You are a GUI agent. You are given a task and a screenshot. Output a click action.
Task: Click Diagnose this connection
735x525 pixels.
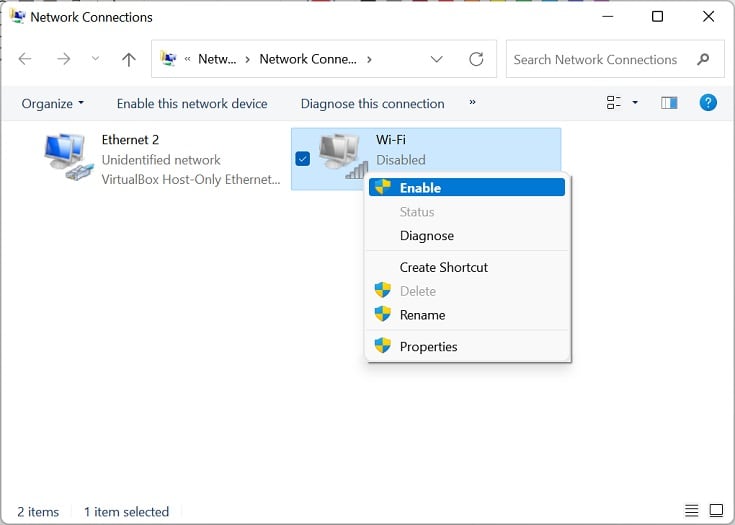tap(373, 103)
